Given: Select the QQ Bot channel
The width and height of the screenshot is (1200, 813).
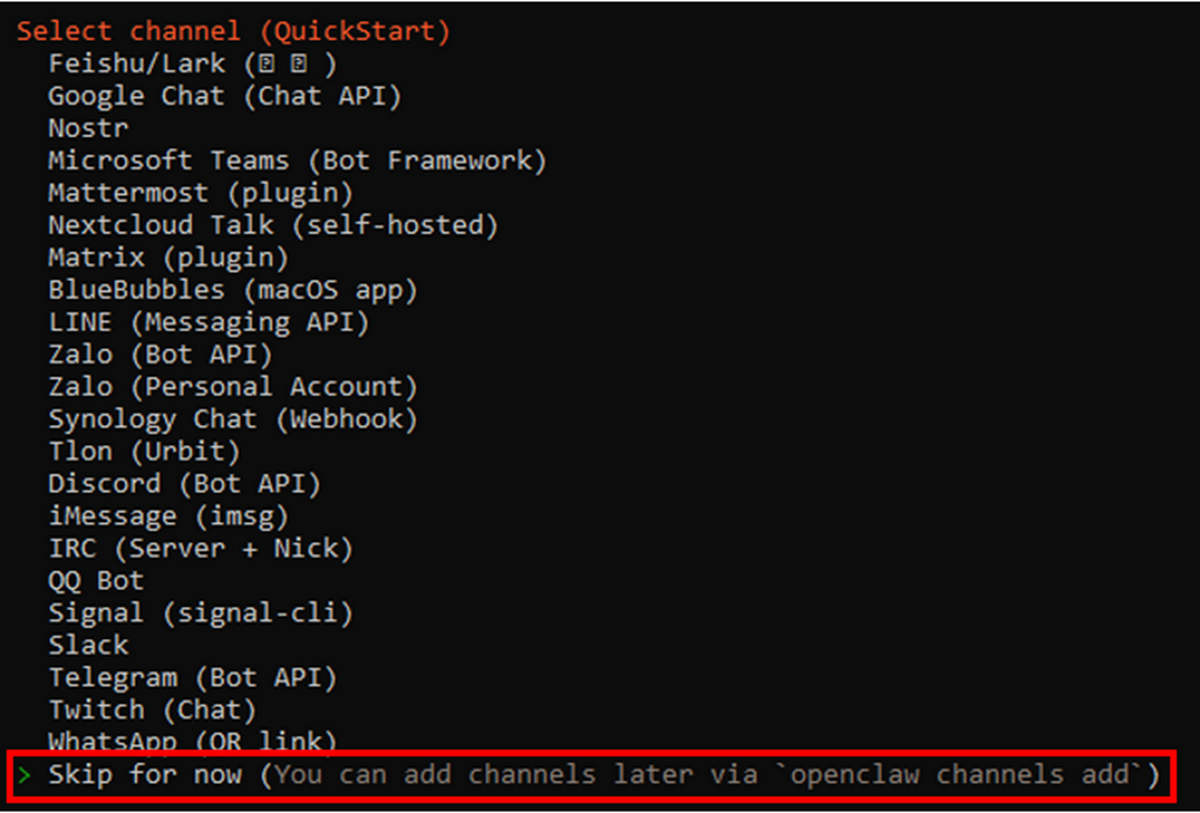Looking at the screenshot, I should [x=96, y=580].
